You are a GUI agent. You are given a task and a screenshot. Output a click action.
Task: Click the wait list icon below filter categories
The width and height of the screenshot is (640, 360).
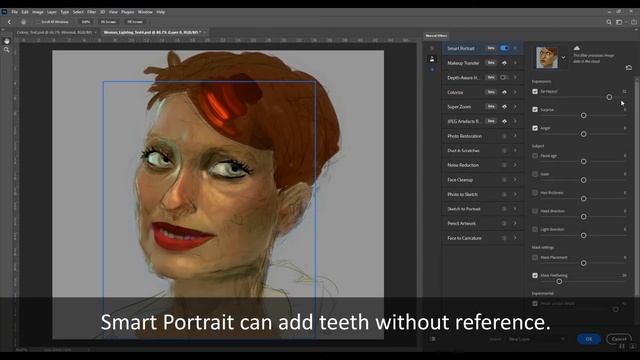(432, 70)
